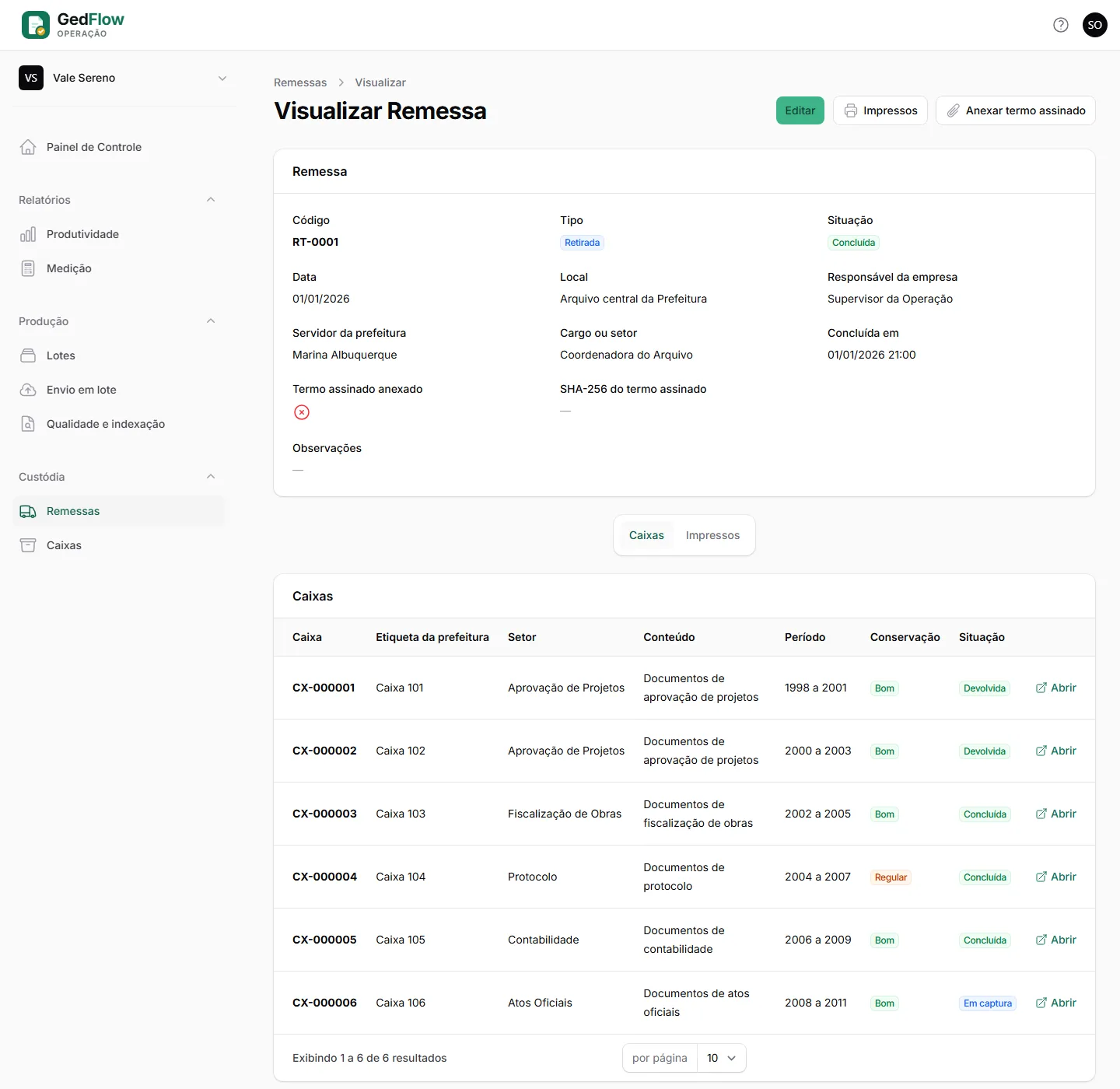Click the Envio em lote cloud upload icon
The image size is (1120, 1089).
click(28, 390)
